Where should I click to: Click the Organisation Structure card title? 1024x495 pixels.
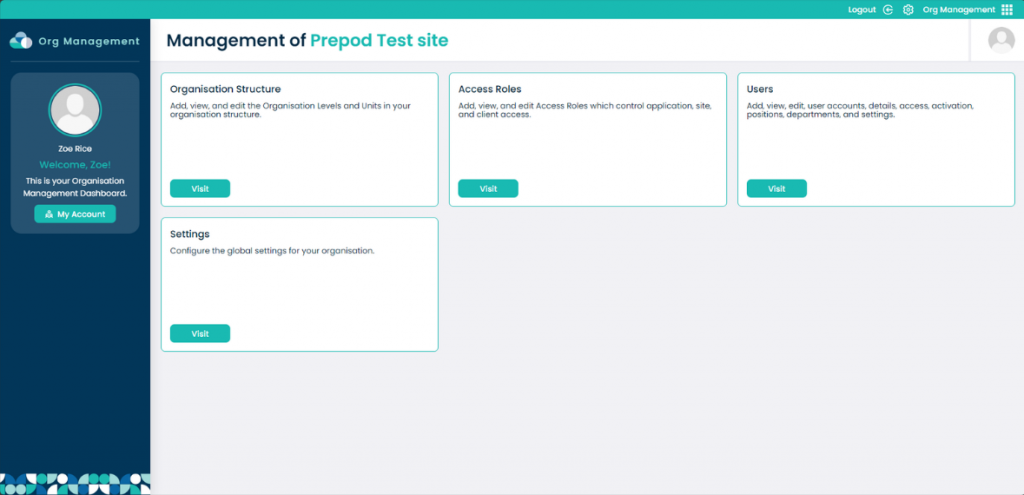click(x=225, y=89)
